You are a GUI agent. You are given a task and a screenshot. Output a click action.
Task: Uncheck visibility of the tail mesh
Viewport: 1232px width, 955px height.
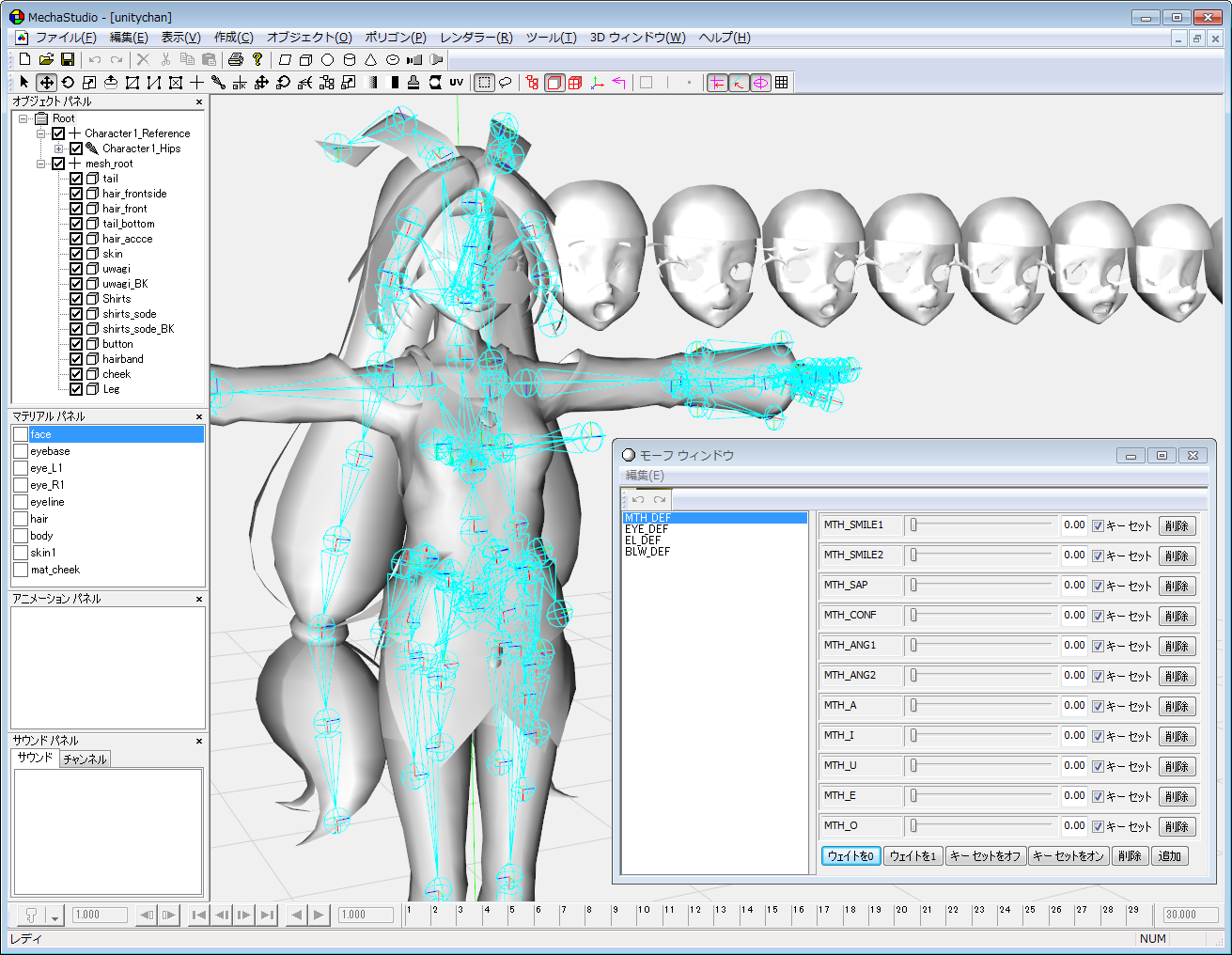pos(76,179)
